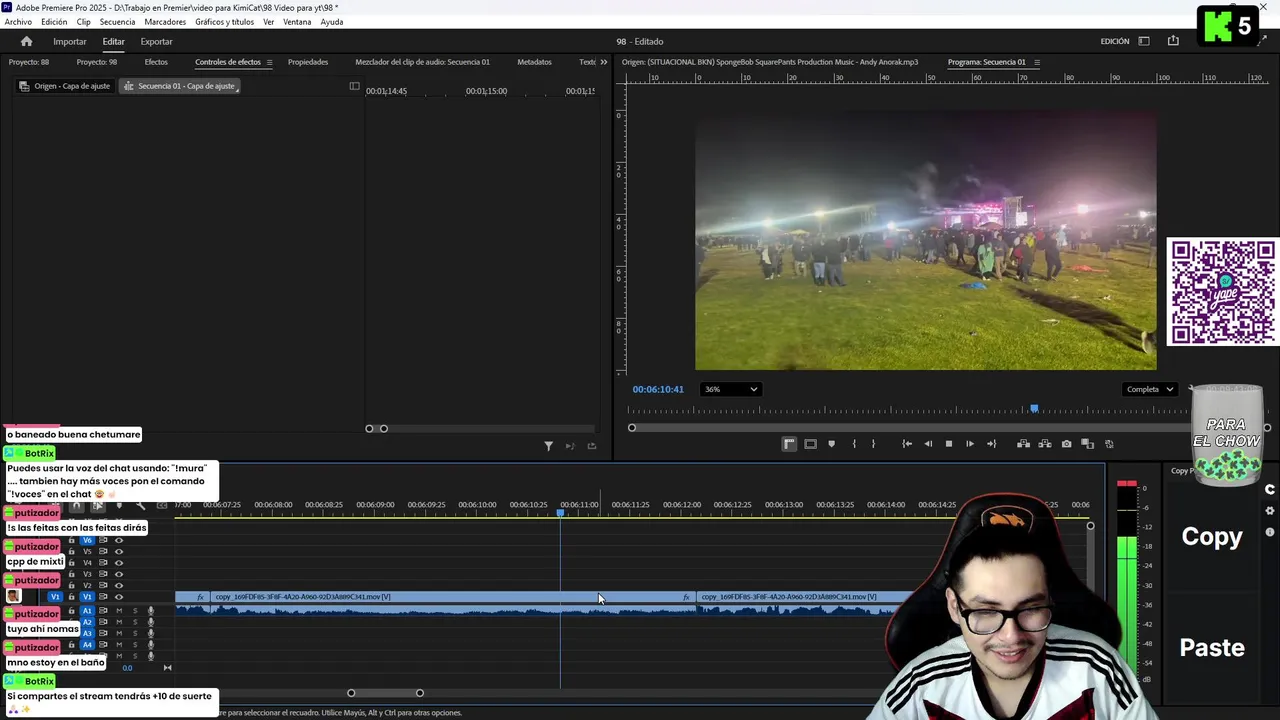Toggle linked selection in timeline

click(98, 505)
